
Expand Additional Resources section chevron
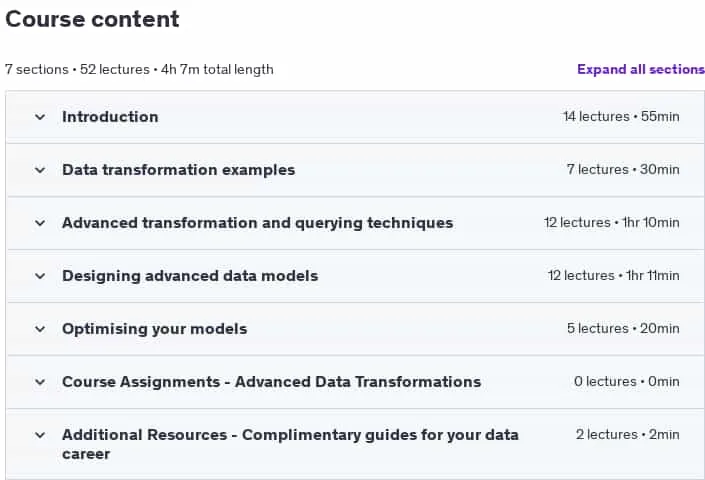(40, 436)
